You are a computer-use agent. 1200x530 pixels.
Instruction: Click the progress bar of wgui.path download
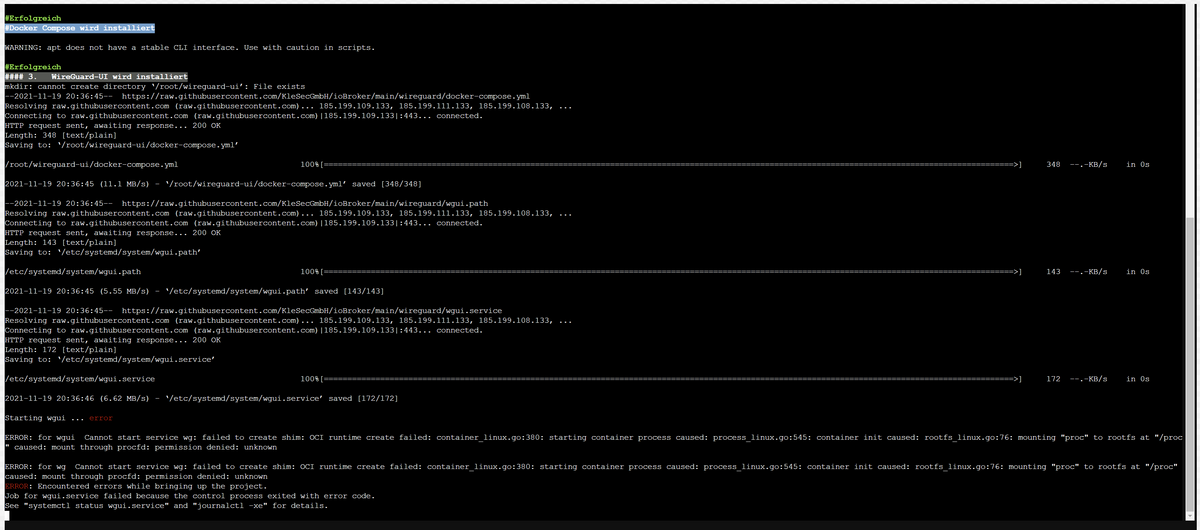660,271
